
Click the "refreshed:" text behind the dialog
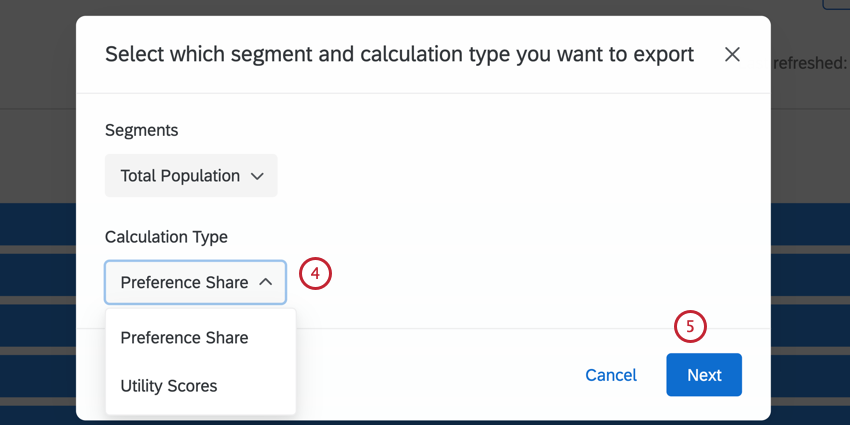pyautogui.click(x=810, y=63)
